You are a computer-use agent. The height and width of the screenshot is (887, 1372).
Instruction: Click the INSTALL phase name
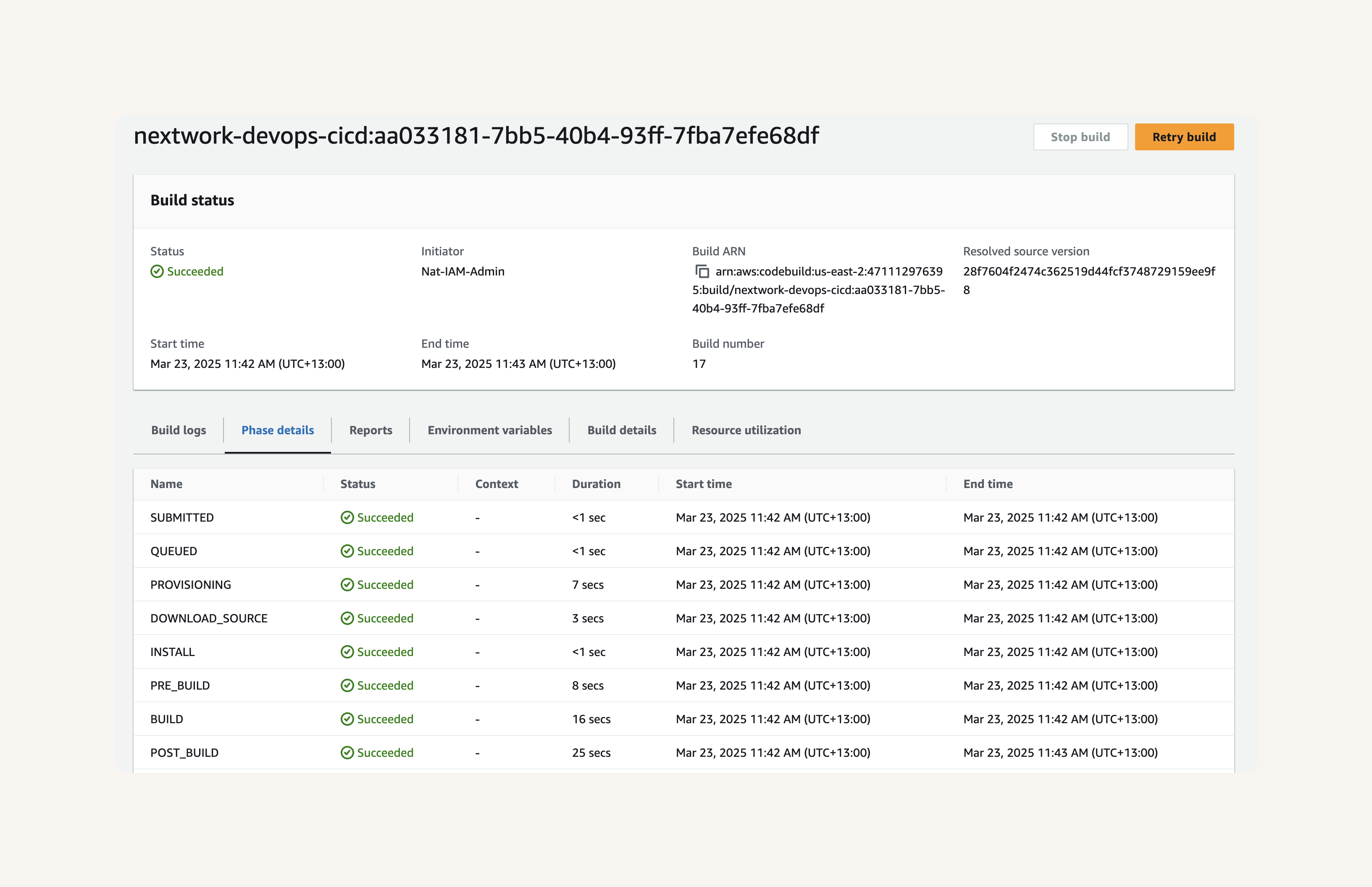tap(172, 652)
